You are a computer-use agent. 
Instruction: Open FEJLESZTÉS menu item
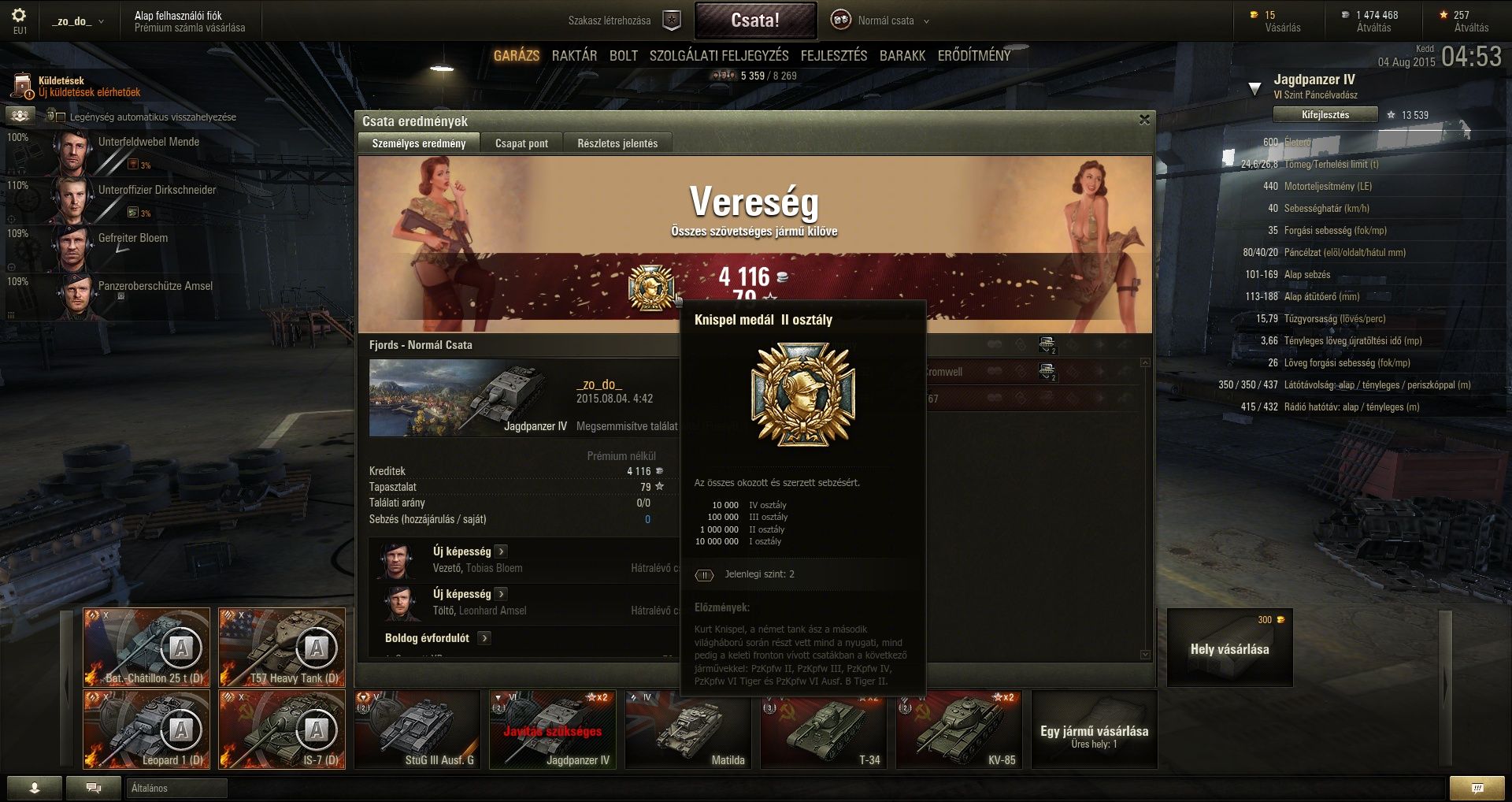point(834,56)
